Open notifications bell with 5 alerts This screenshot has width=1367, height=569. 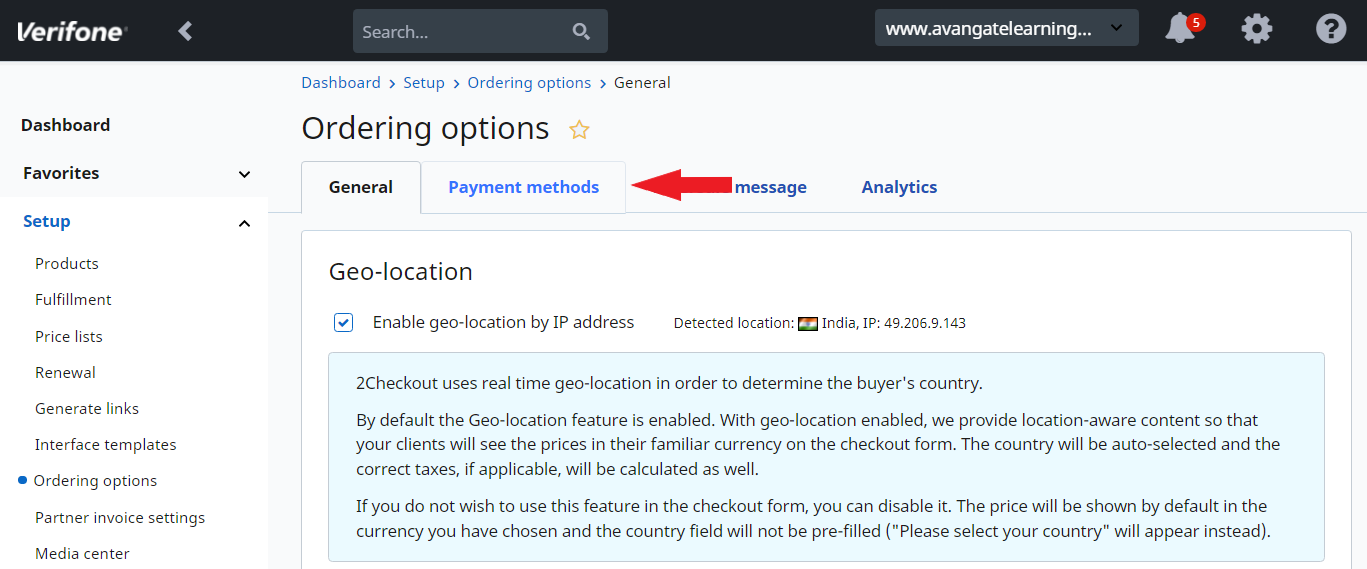(1182, 28)
